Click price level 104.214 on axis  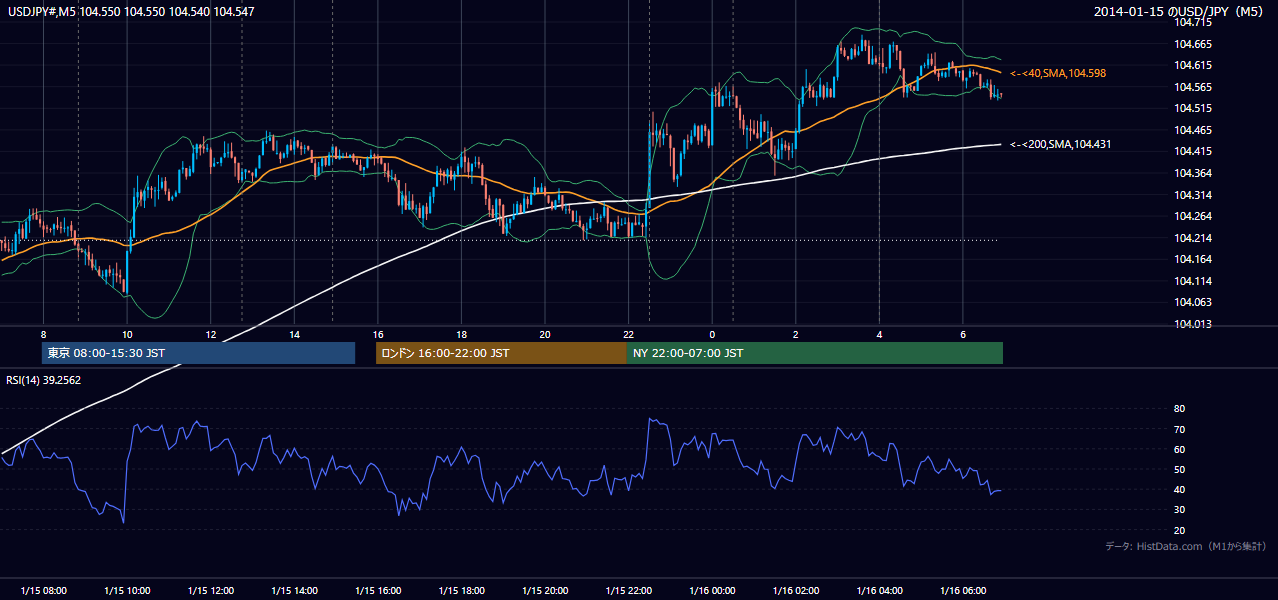1195,238
